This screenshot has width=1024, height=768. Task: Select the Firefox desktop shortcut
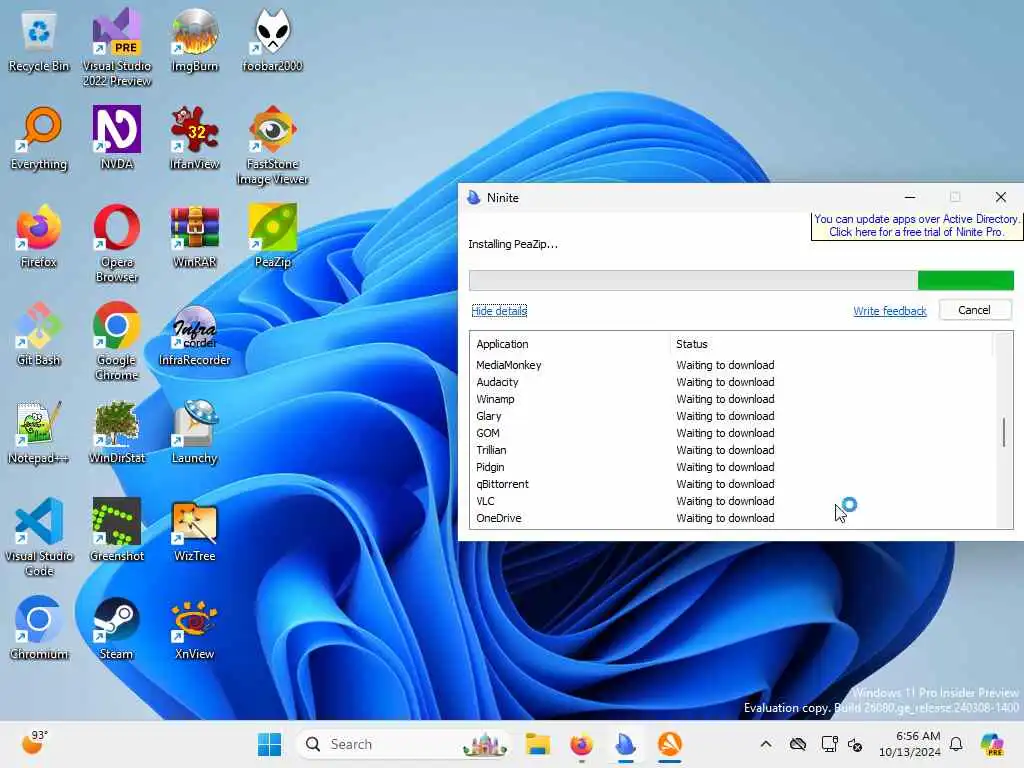[x=39, y=236]
